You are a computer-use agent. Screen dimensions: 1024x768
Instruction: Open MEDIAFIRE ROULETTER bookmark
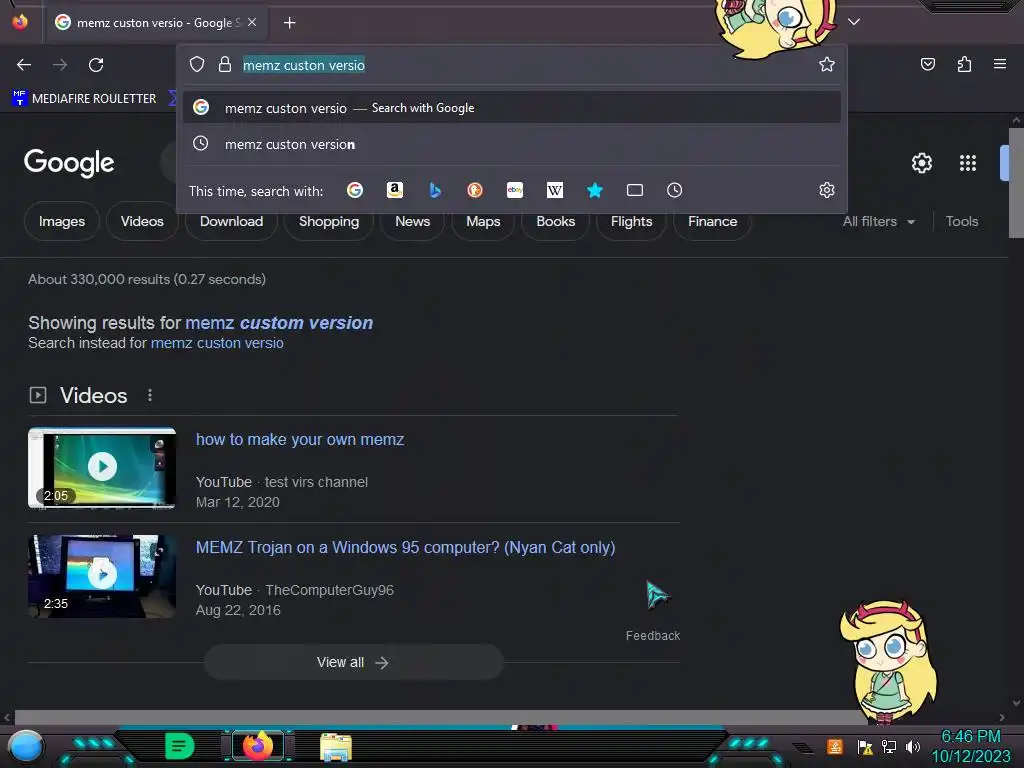pos(84,99)
